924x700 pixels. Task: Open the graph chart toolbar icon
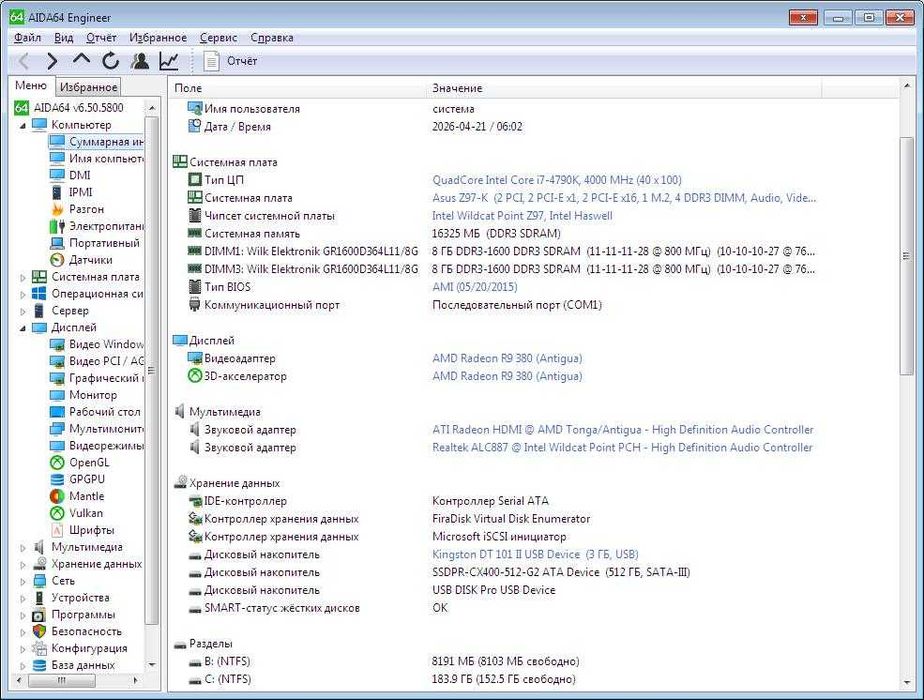[x=169, y=61]
